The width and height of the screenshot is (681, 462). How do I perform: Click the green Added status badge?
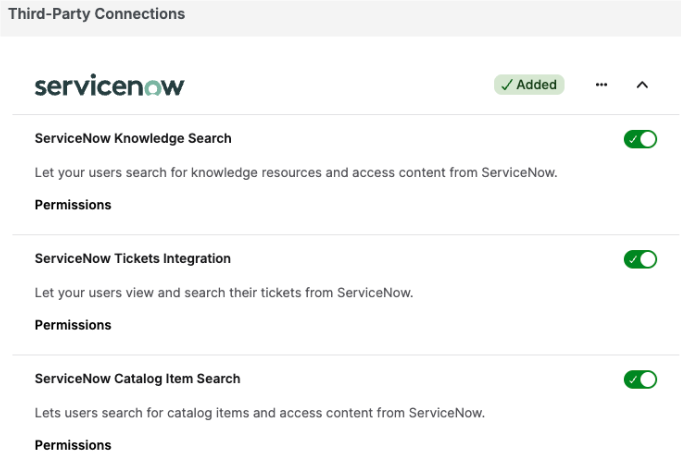529,85
